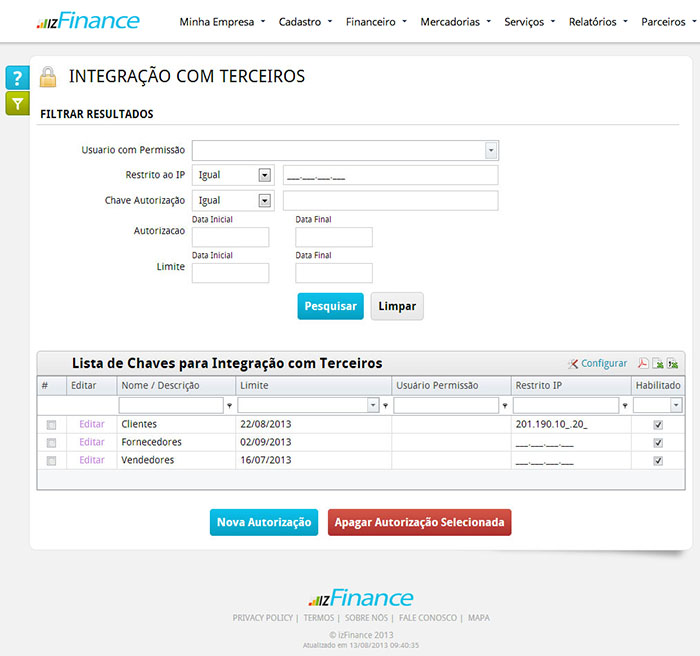Open the Relatórios menu

[597, 21]
